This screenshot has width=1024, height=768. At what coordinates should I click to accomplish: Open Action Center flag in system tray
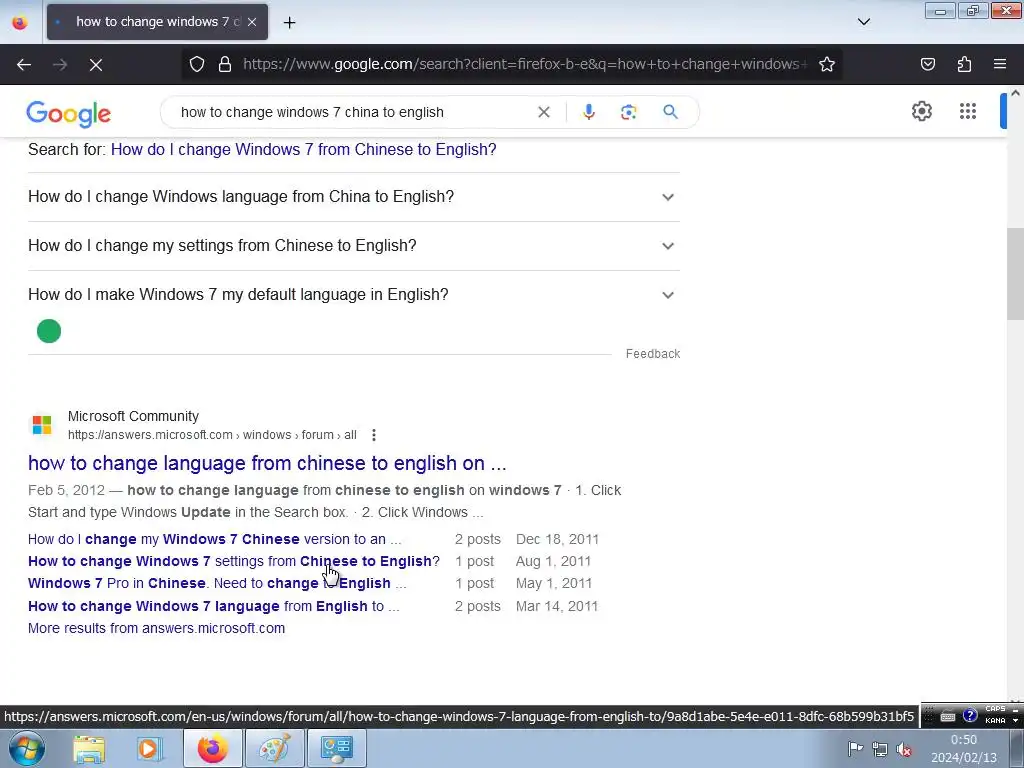(x=855, y=749)
